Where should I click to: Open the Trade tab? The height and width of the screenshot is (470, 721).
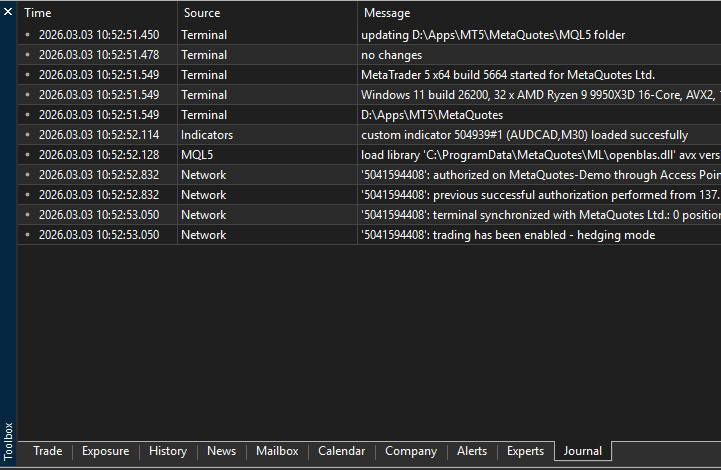pyautogui.click(x=47, y=451)
